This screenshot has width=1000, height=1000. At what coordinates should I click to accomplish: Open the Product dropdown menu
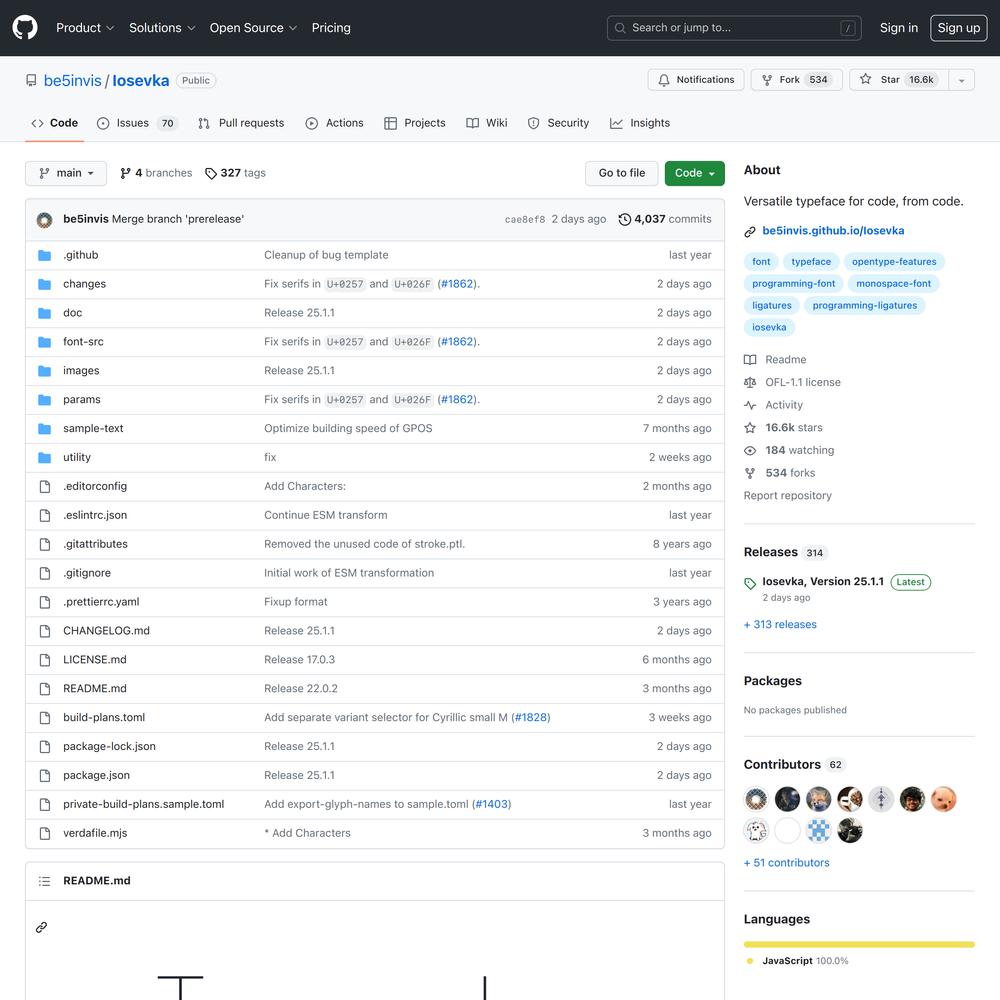pos(85,28)
